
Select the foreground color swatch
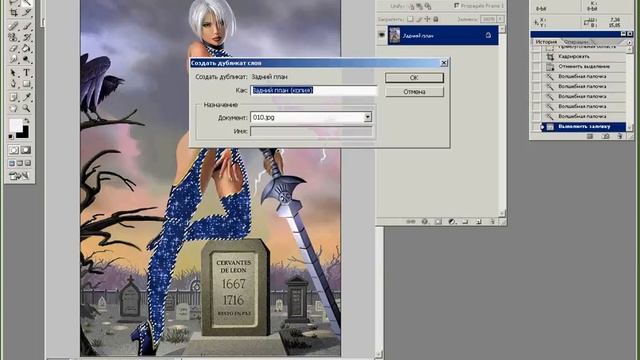click(x=16, y=125)
